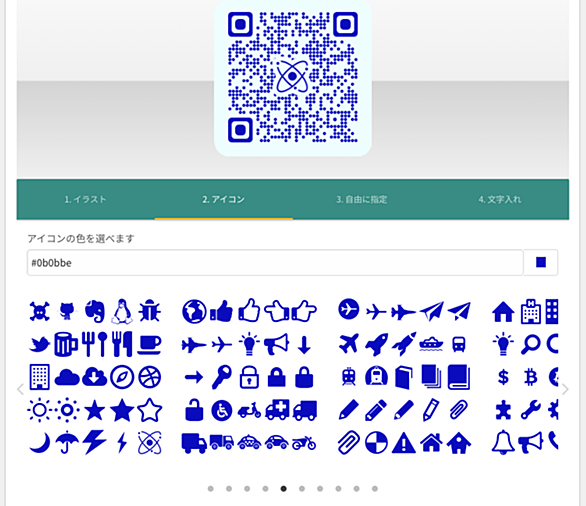Select the Twitter bird icon

[40, 344]
